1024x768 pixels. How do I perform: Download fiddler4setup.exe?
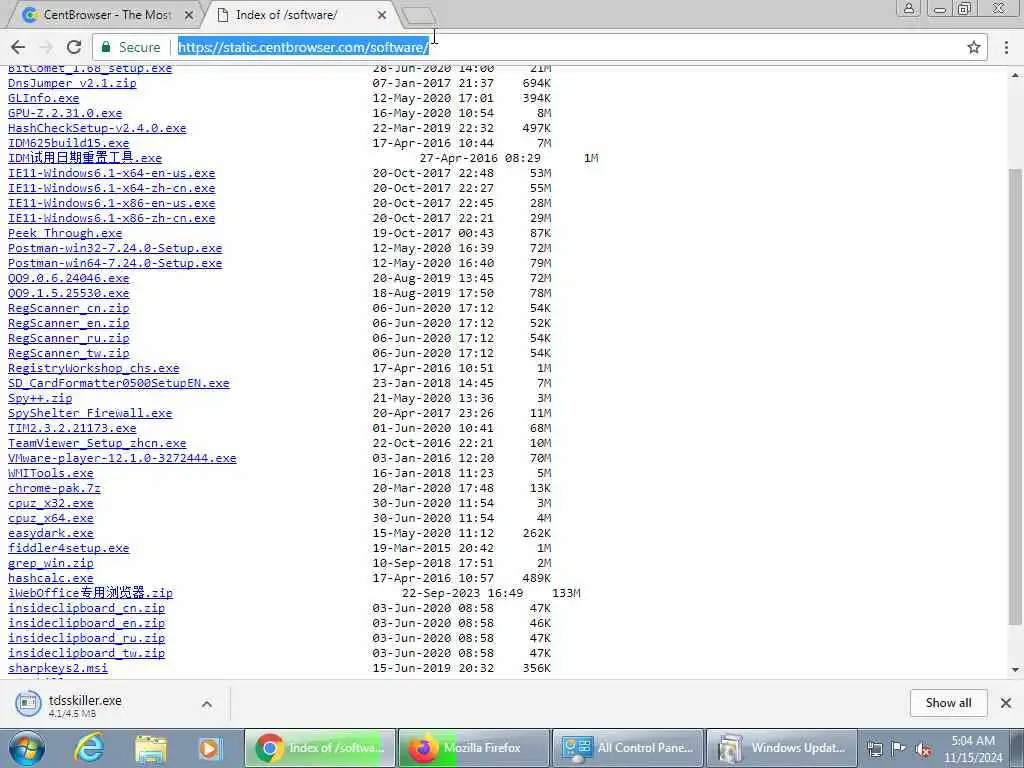[x=69, y=549]
